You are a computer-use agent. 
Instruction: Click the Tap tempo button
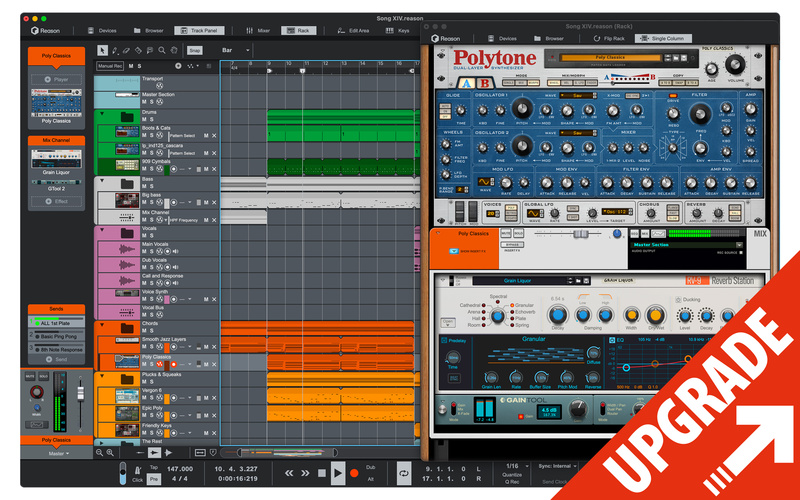click(x=154, y=467)
